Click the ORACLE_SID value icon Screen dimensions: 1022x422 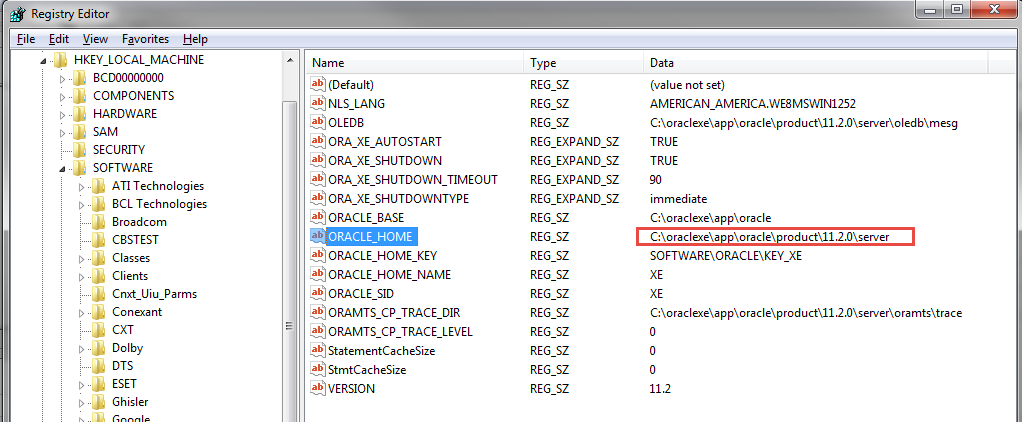[317, 293]
